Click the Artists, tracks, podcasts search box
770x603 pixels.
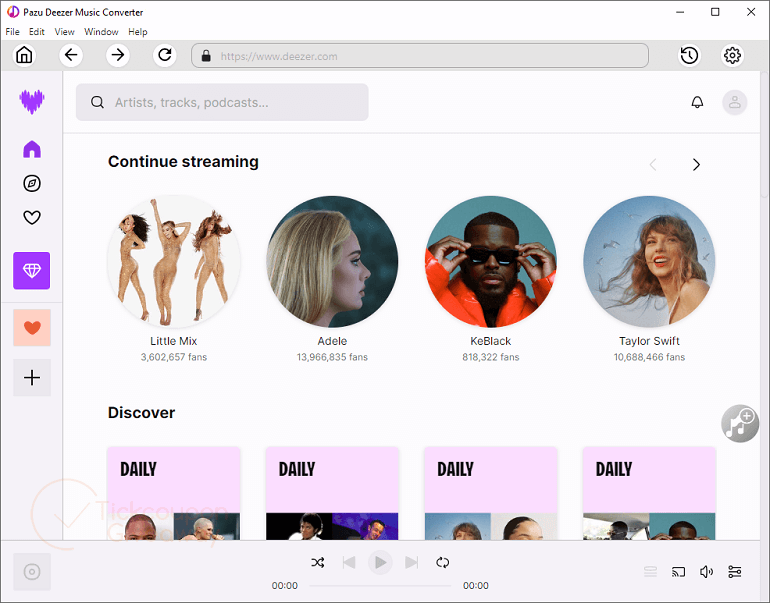pos(222,102)
